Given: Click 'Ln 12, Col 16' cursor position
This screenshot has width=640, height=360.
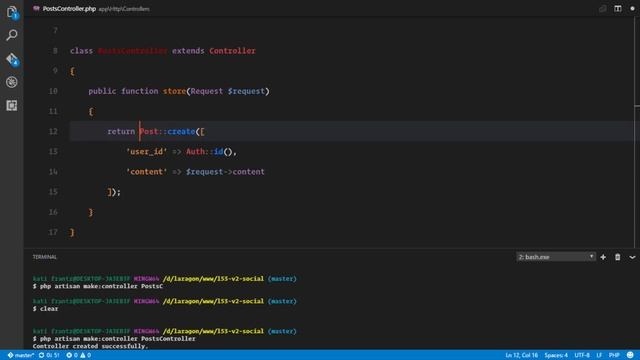Looking at the screenshot, I should tap(521, 355).
